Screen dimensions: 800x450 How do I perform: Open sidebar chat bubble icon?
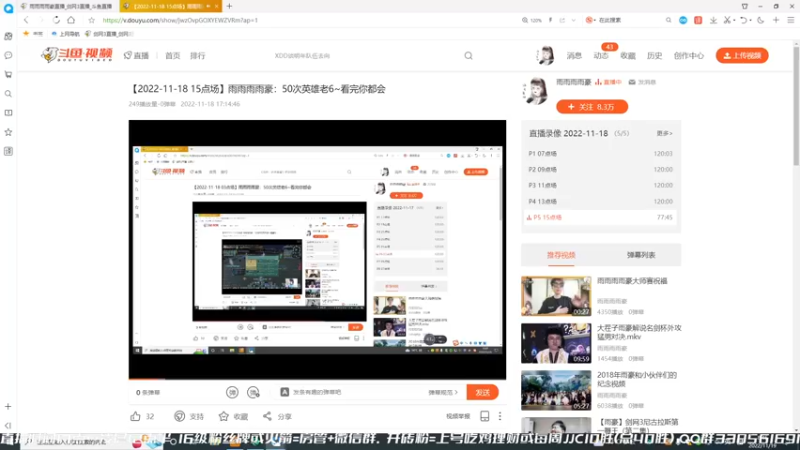[8, 55]
